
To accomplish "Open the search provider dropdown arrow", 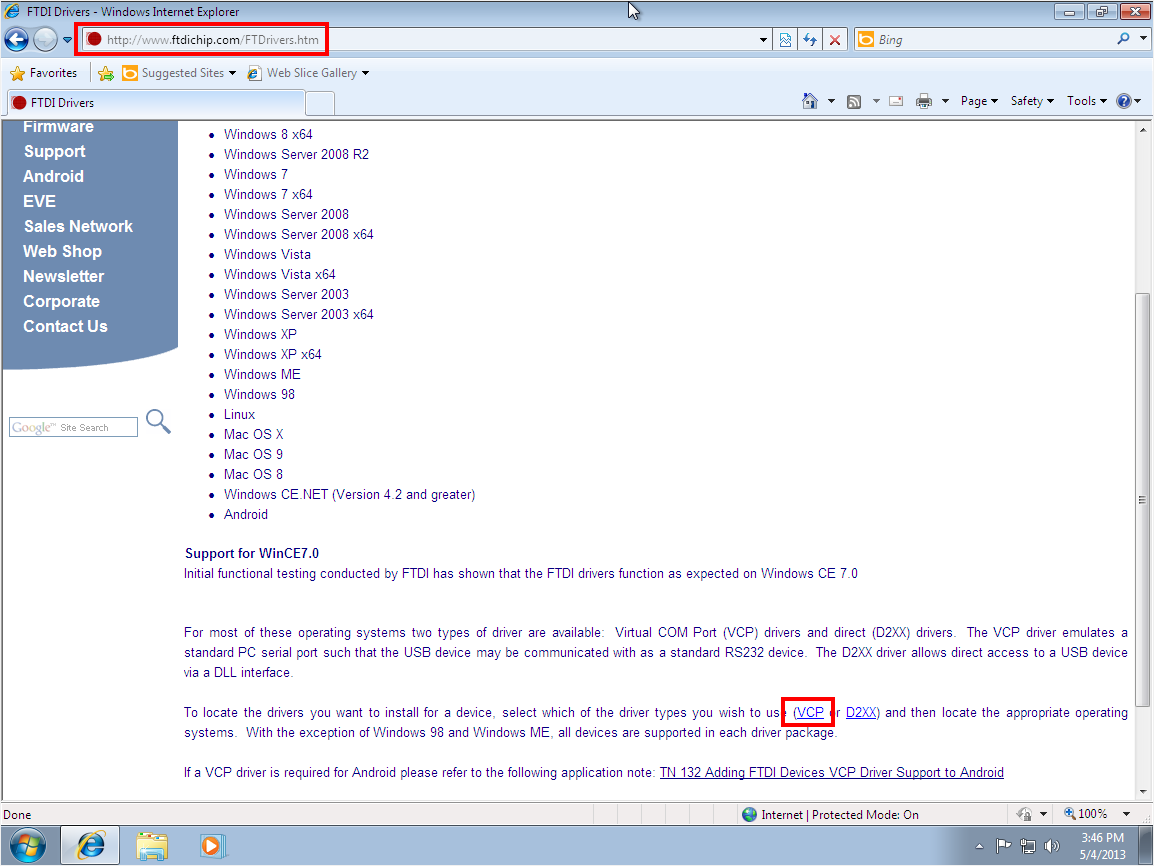I will click(1143, 39).
